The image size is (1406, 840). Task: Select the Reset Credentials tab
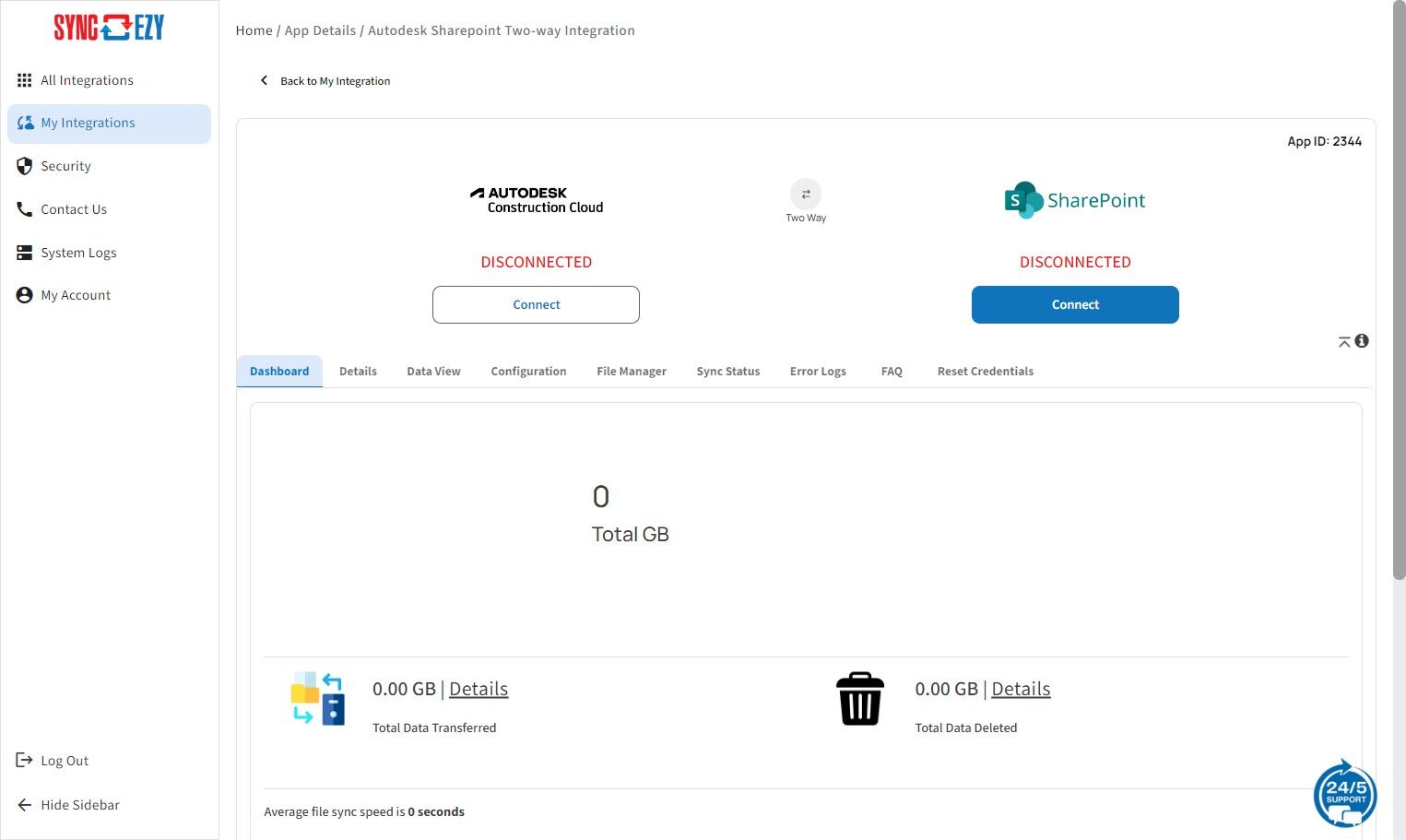tap(986, 372)
